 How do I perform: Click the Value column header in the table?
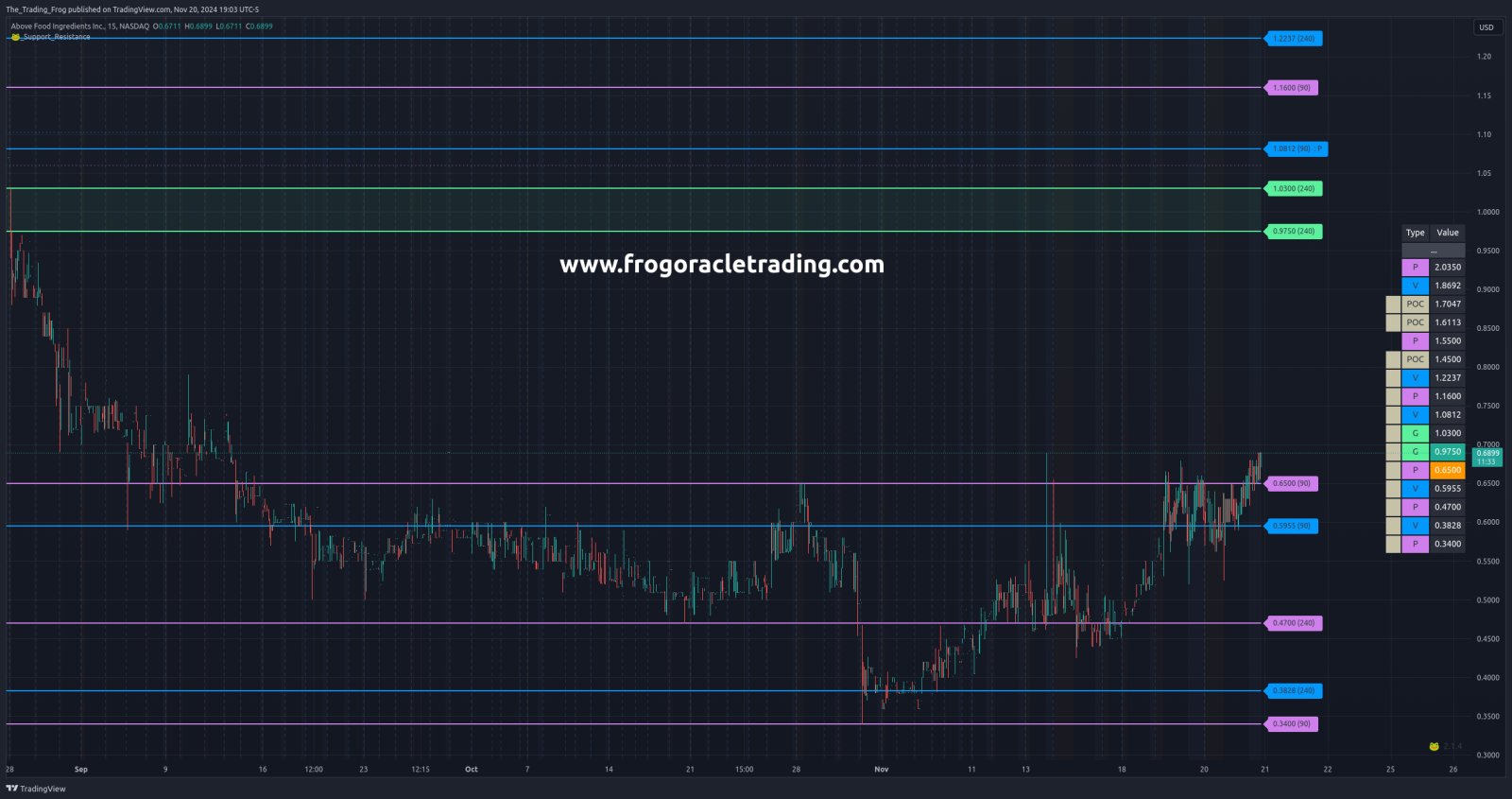point(1448,233)
